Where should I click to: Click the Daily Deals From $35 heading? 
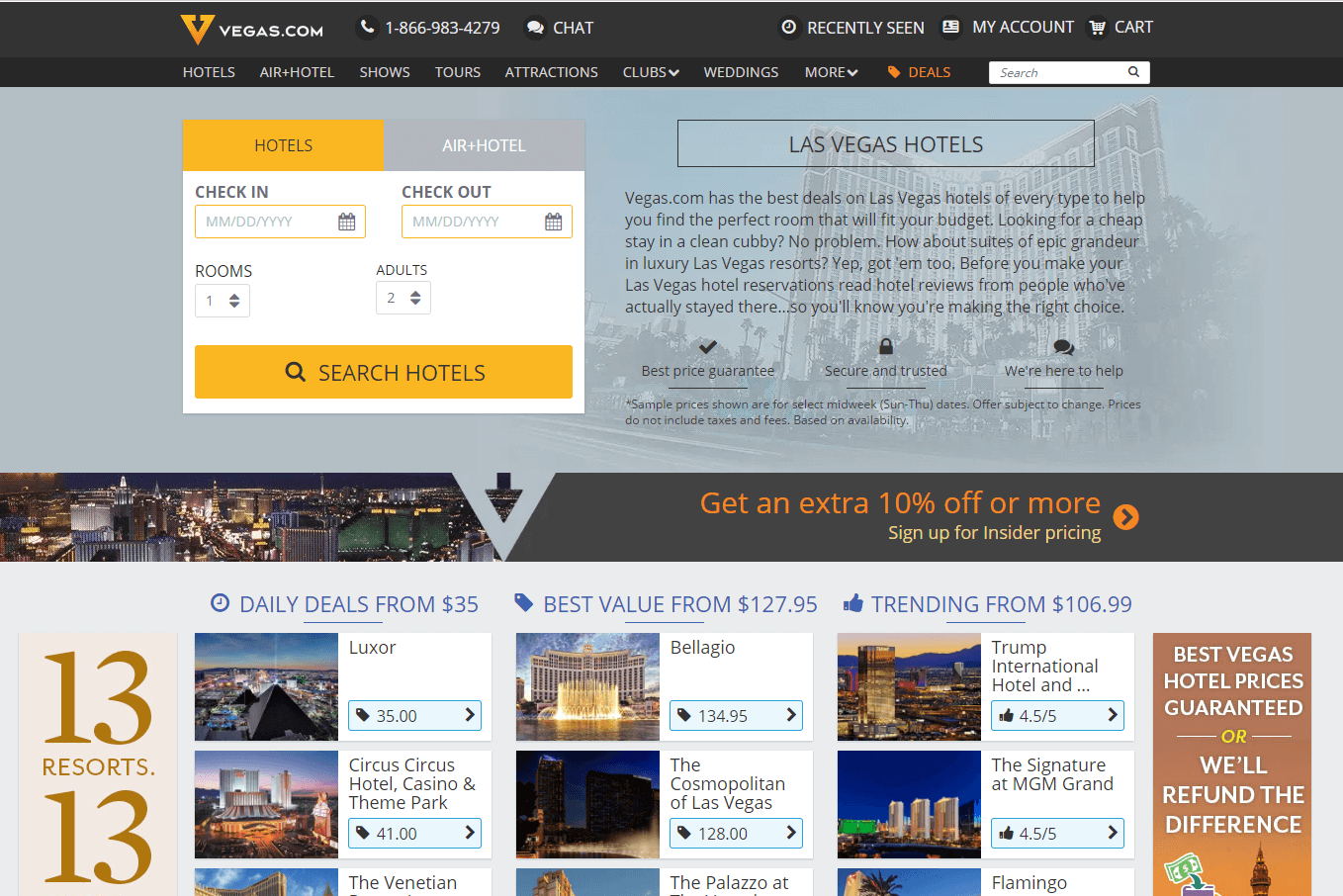pos(358,604)
